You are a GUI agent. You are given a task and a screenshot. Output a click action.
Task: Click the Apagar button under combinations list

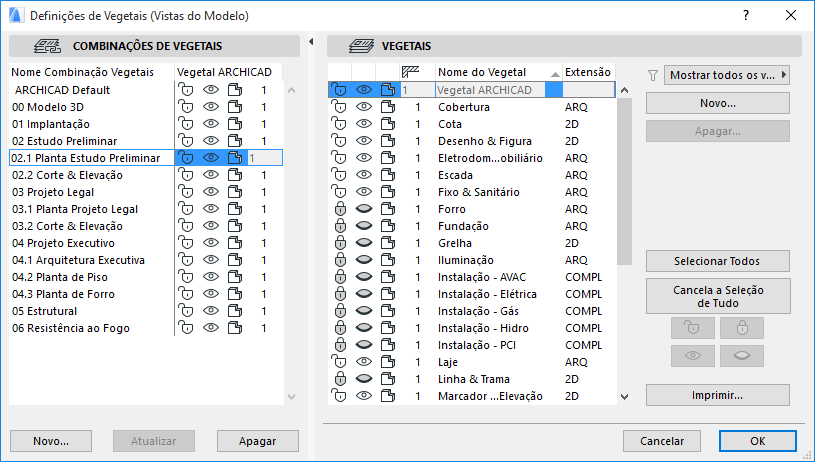click(258, 441)
